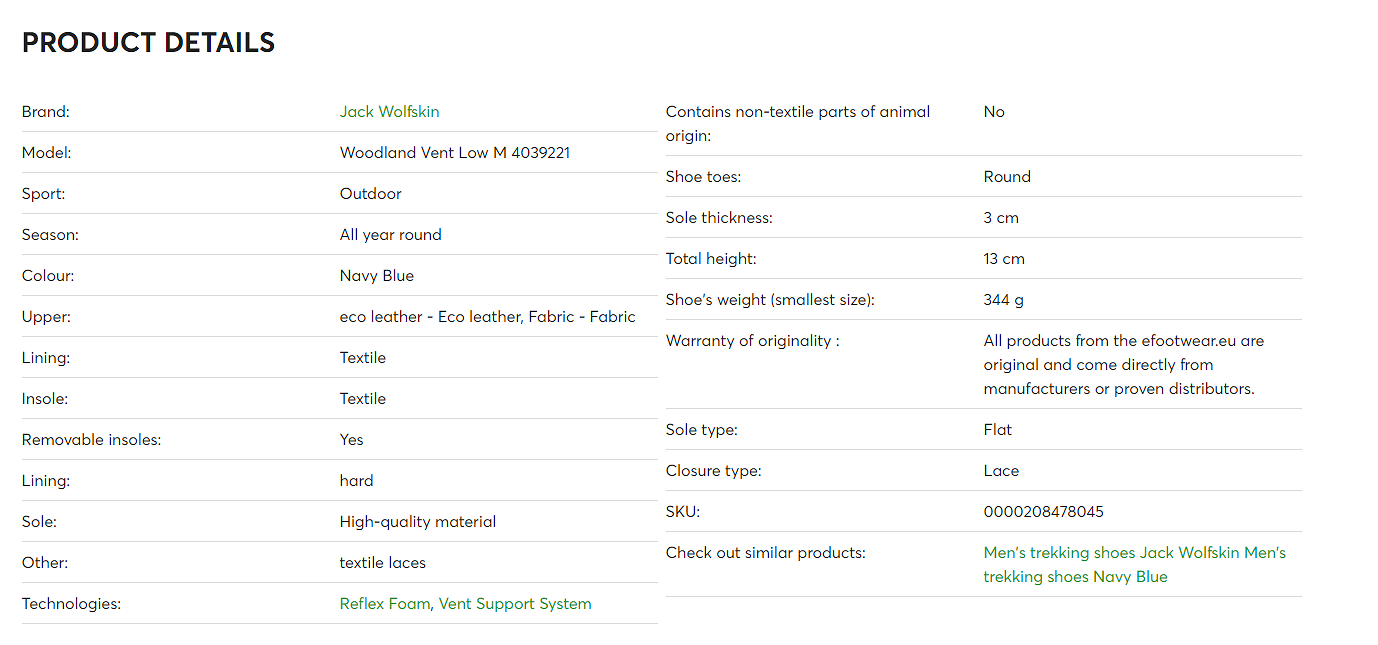Click the Shoe's weight value 344 g
The image size is (1378, 645).
pyautogui.click(x=1004, y=300)
